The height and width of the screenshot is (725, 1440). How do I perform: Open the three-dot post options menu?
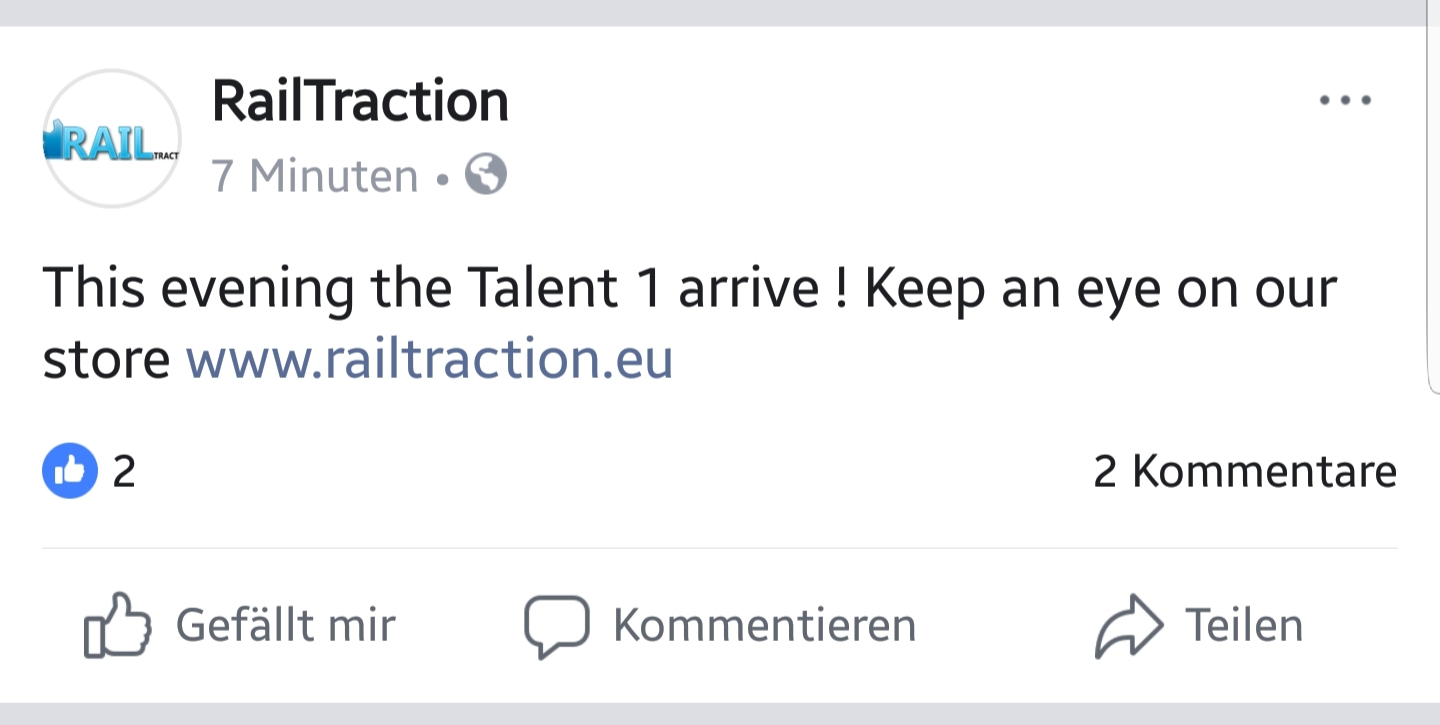(1345, 100)
